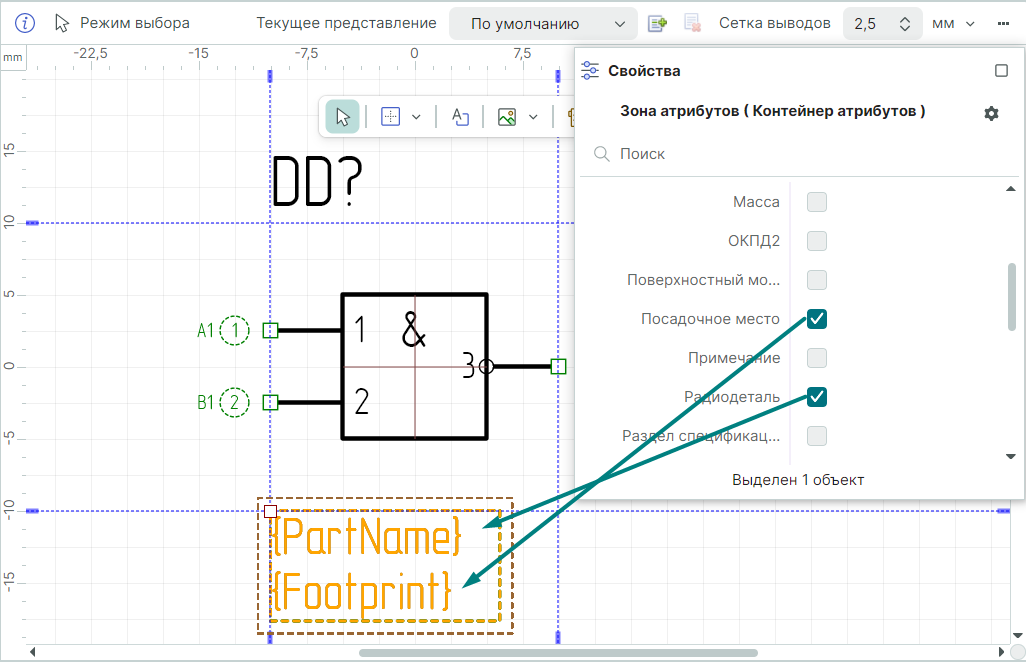Screen dimensions: 1026x662
Task: Click the properties panel window square icon
Action: 1001,71
